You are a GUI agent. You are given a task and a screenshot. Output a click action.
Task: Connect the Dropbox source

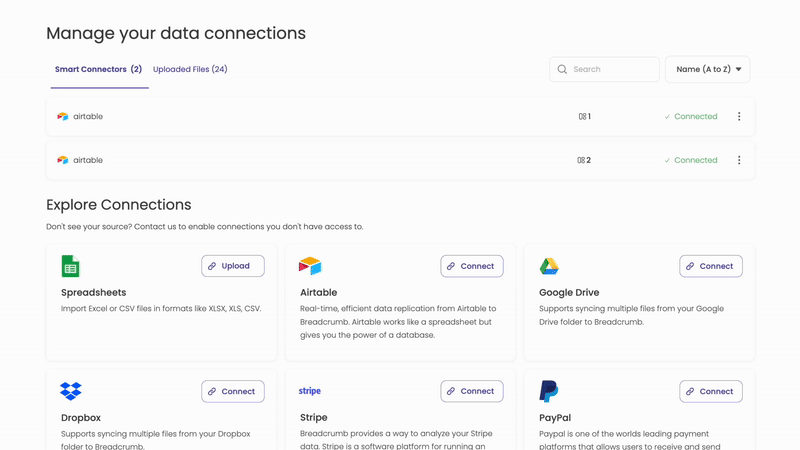coord(233,391)
